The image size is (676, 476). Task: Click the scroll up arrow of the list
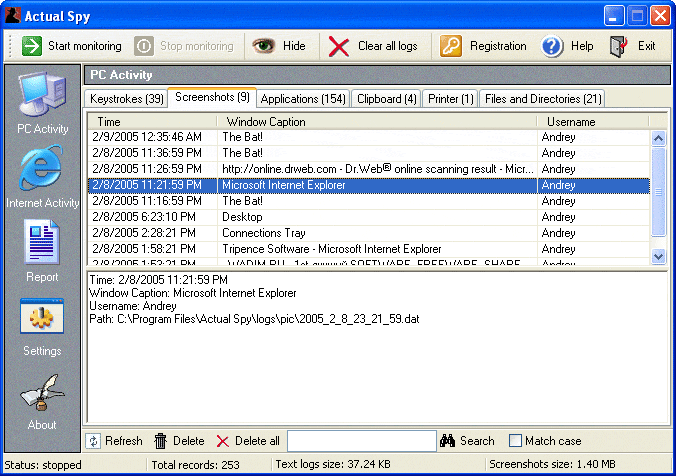658,138
